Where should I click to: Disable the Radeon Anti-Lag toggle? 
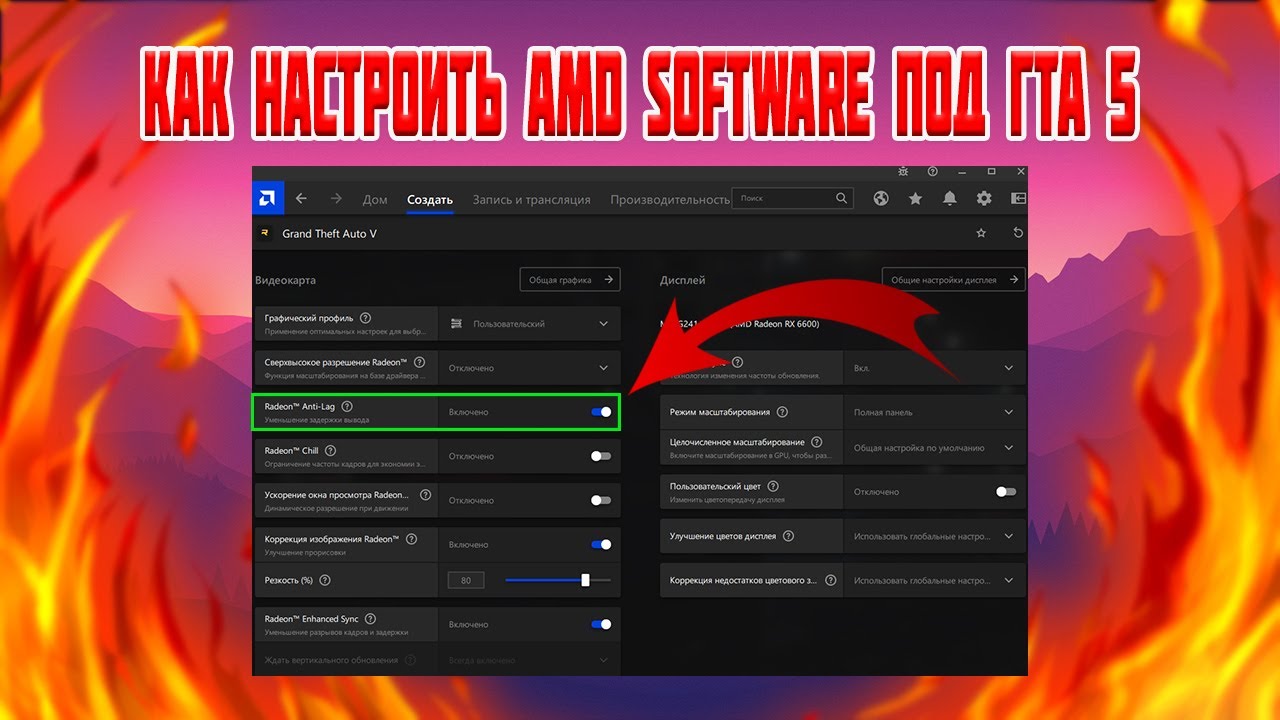(x=601, y=412)
